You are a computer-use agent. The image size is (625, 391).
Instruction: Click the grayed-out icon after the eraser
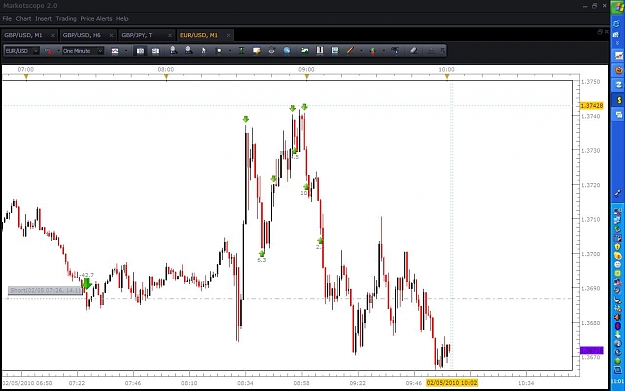(x=431, y=51)
